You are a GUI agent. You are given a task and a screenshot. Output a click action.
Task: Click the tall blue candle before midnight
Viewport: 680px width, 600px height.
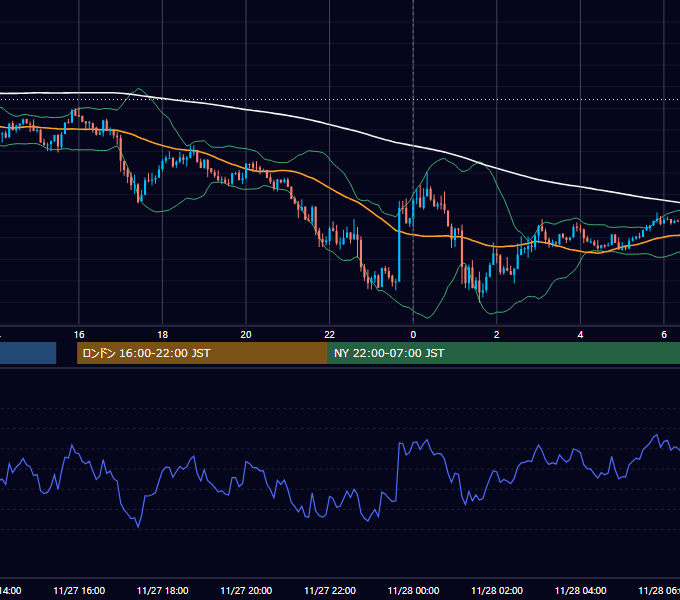tap(399, 241)
